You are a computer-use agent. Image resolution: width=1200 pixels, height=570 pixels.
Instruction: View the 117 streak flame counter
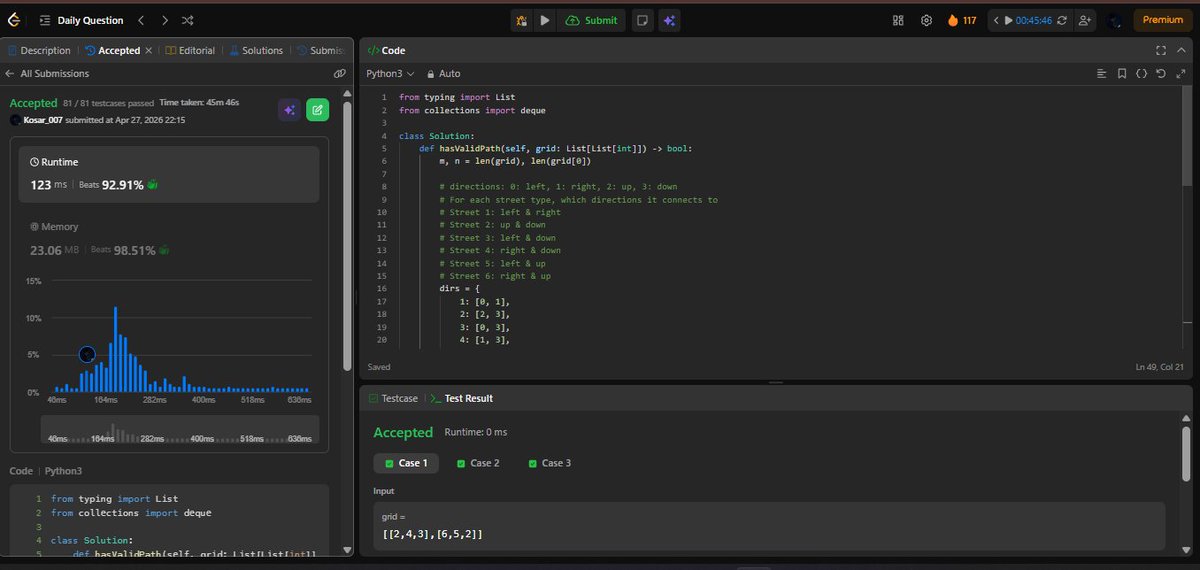[962, 20]
